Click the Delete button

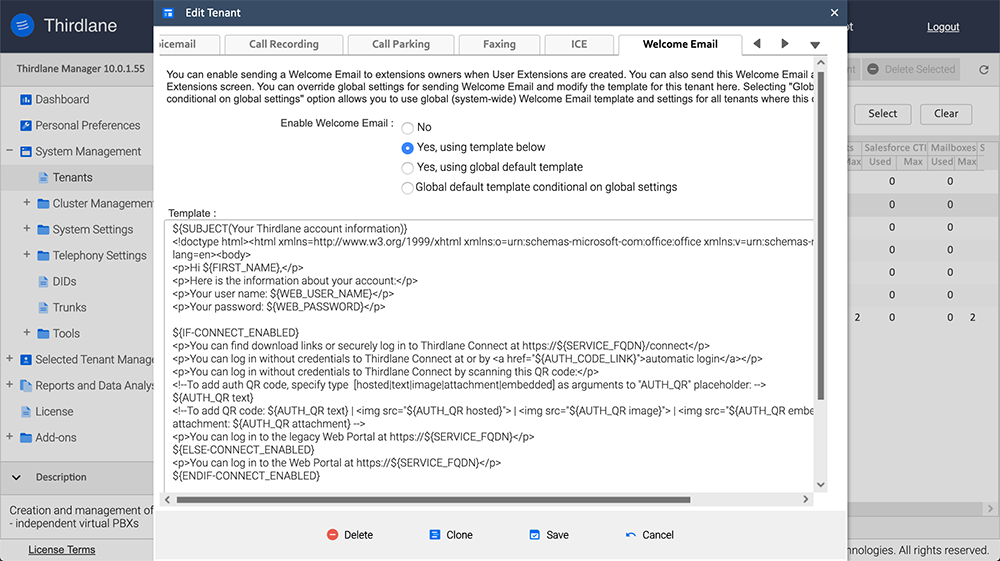click(x=349, y=535)
